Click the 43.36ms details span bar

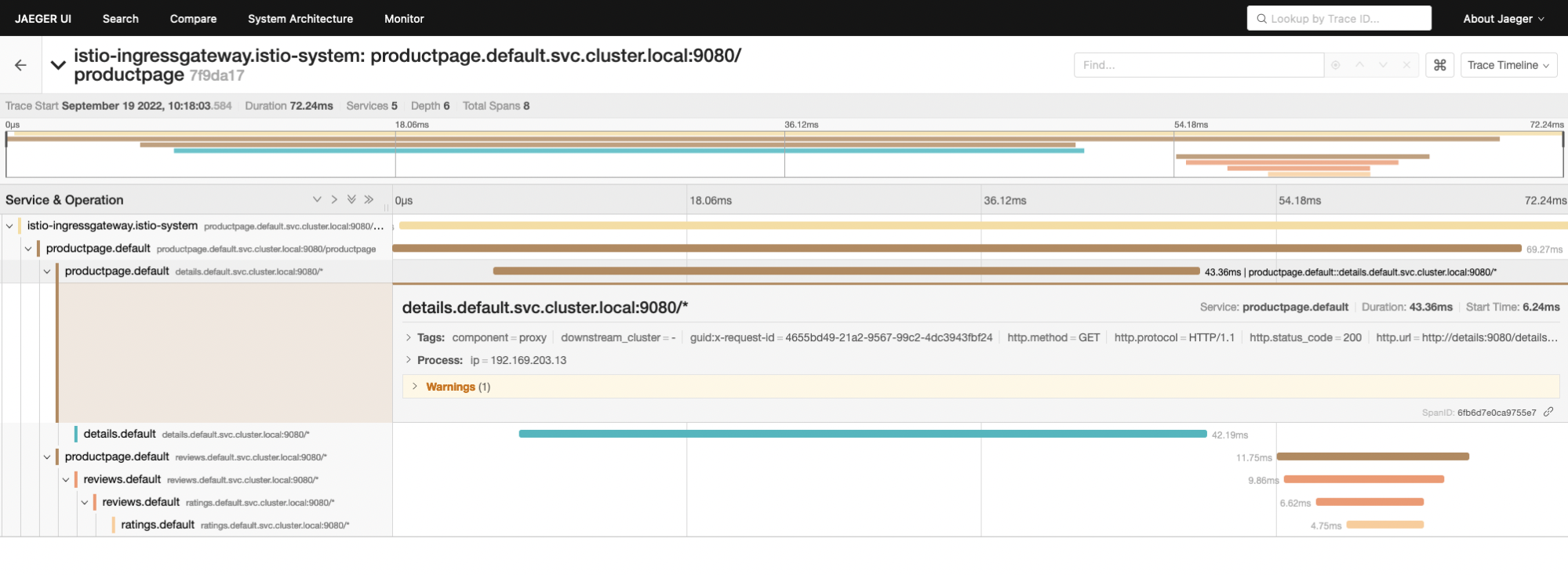pos(846,271)
